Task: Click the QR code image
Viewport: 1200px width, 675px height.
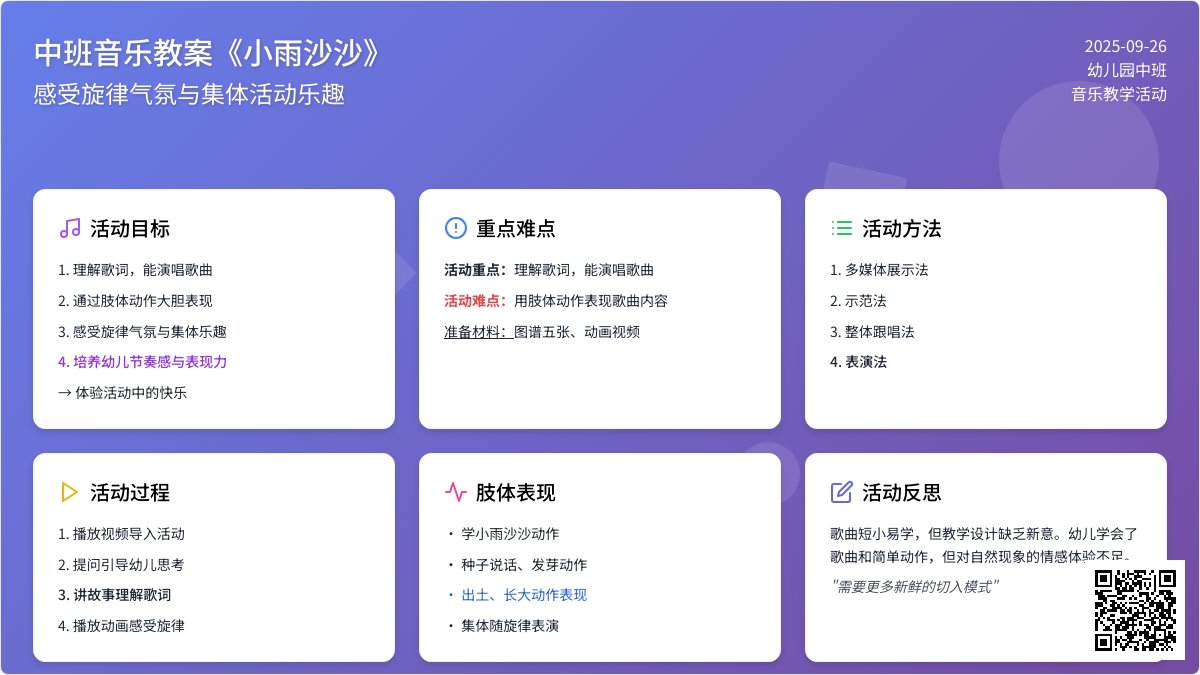Action: [x=1135, y=610]
